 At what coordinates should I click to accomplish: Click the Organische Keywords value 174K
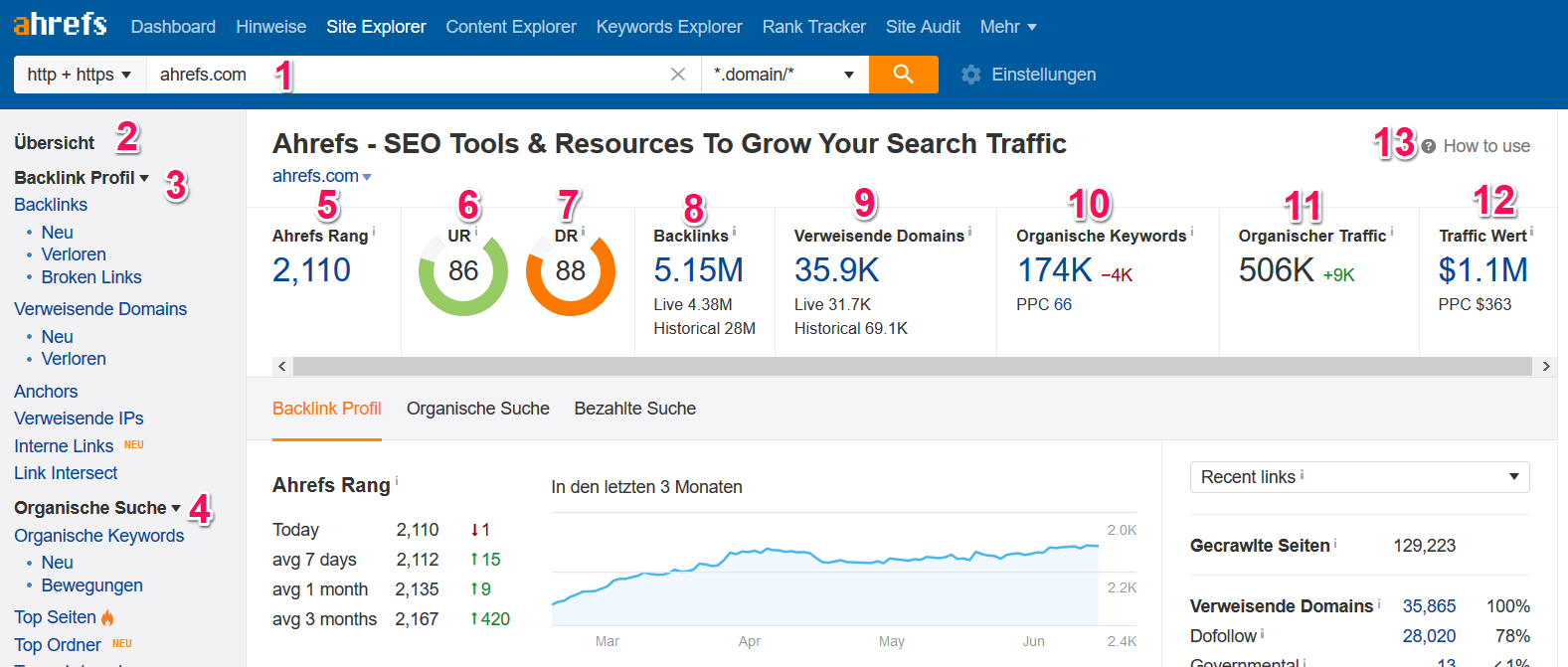[x=1055, y=270]
